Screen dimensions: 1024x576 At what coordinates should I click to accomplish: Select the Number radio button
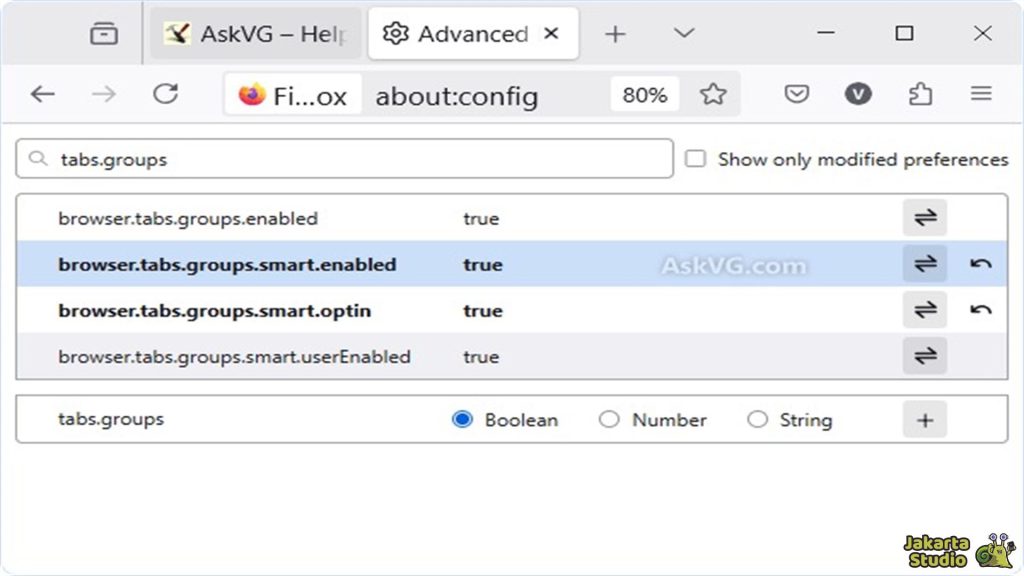click(x=609, y=420)
